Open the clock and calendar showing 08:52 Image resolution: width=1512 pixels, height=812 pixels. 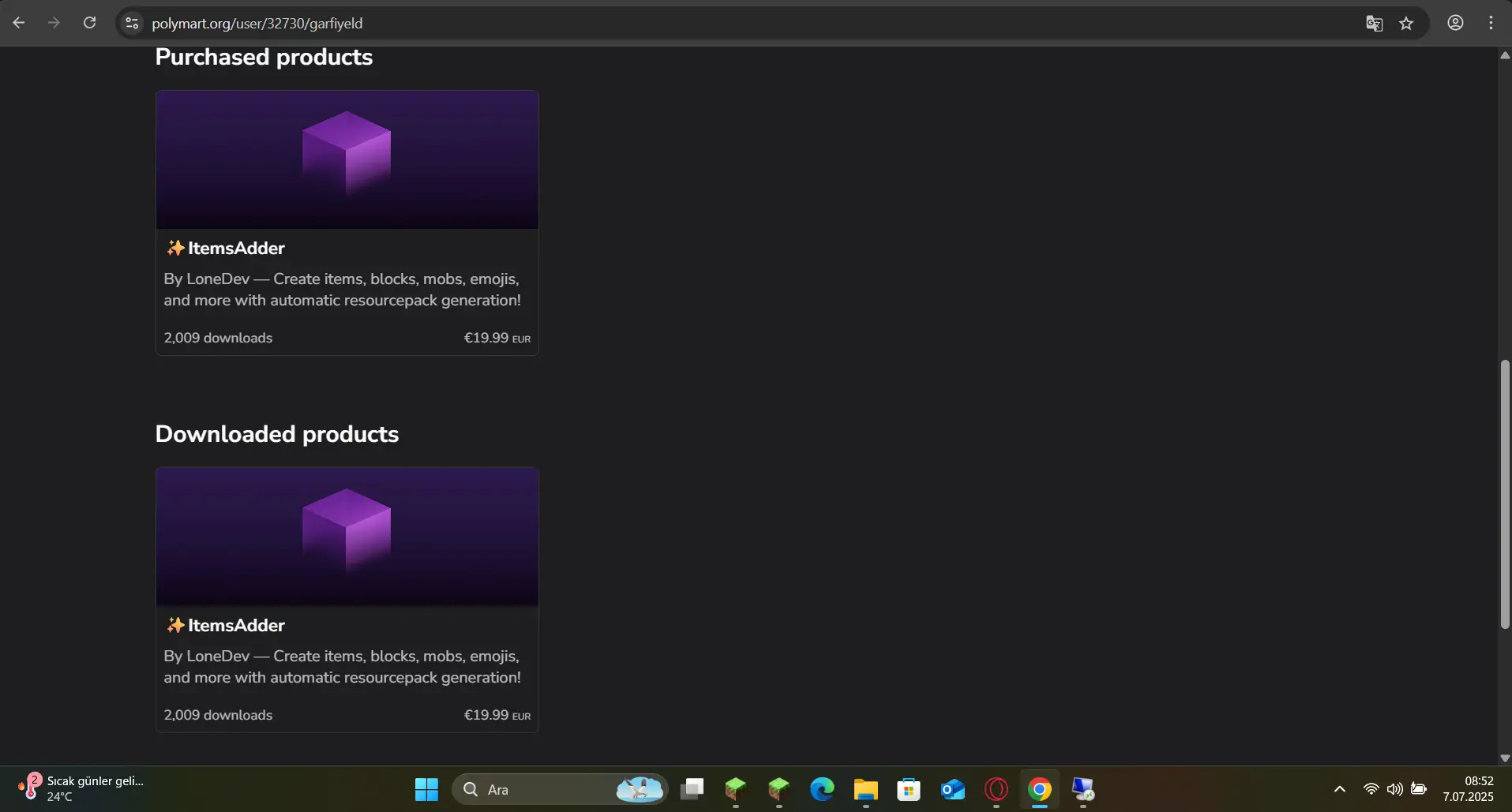click(1469, 789)
